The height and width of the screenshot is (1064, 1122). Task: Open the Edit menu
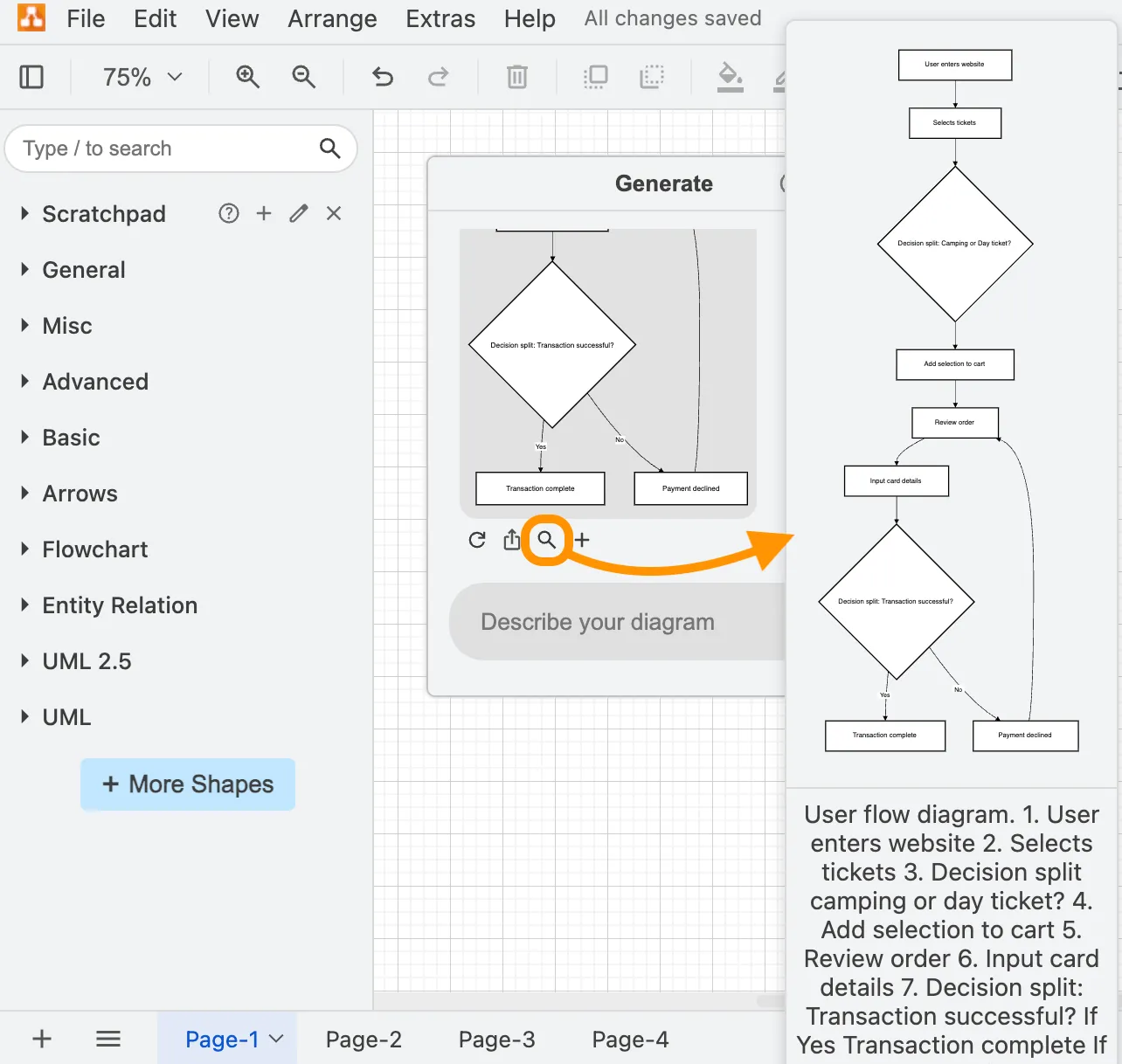pos(156,18)
